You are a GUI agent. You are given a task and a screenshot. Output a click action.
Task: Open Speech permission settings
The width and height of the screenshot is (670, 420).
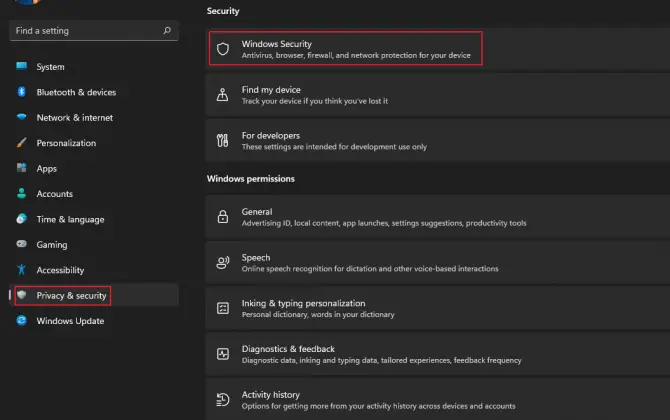(438, 262)
